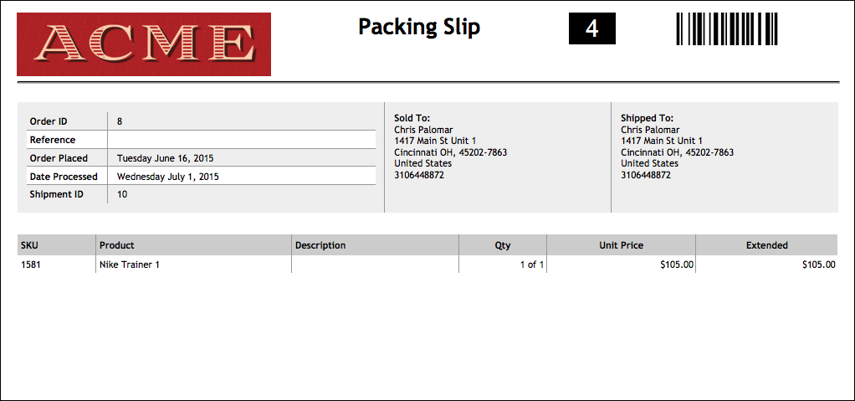
Task: Click the Shipment ID value 10
Action: pyautogui.click(x=122, y=194)
